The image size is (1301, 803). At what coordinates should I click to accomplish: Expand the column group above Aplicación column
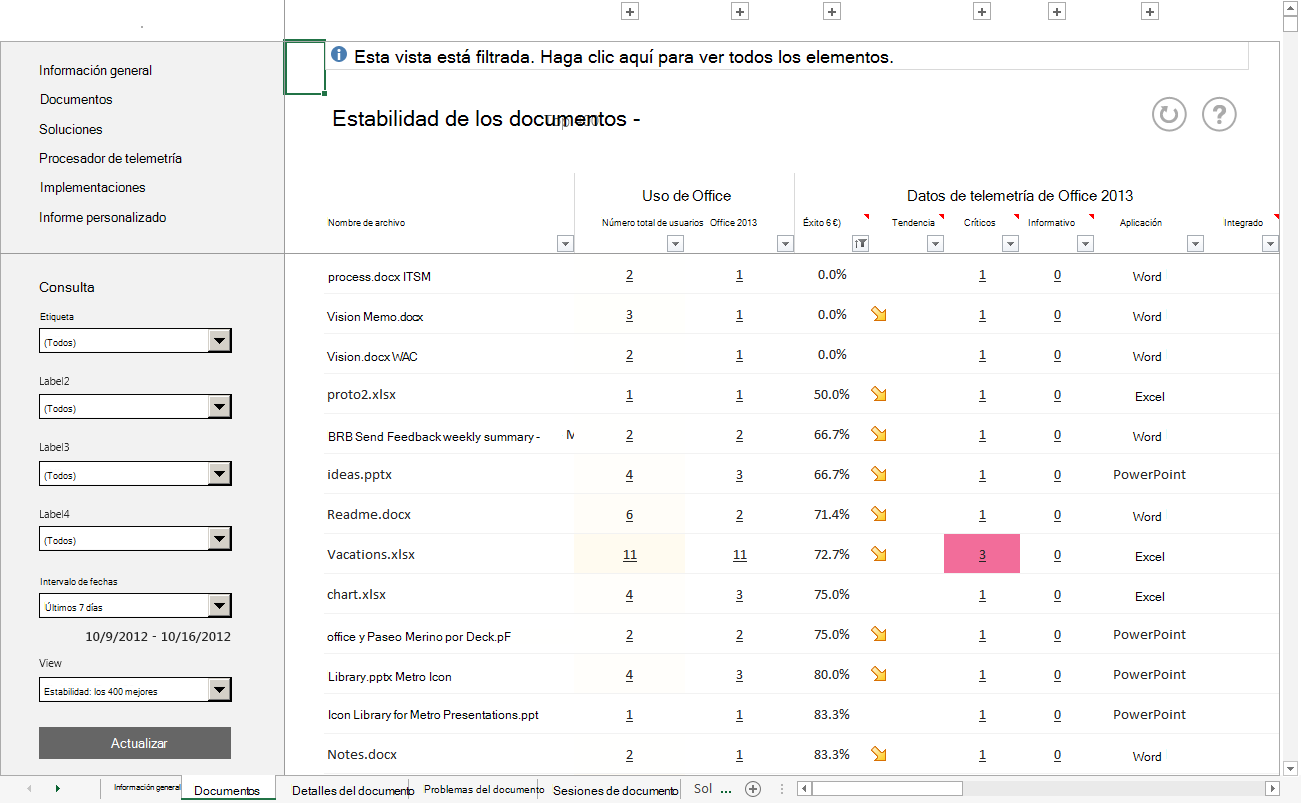tap(1150, 11)
